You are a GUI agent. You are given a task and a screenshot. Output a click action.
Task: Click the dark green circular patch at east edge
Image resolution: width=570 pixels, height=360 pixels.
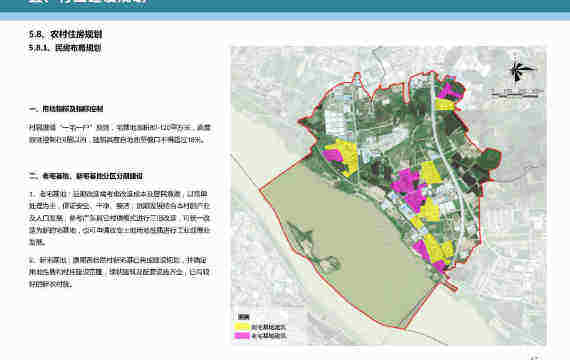pos(491,159)
